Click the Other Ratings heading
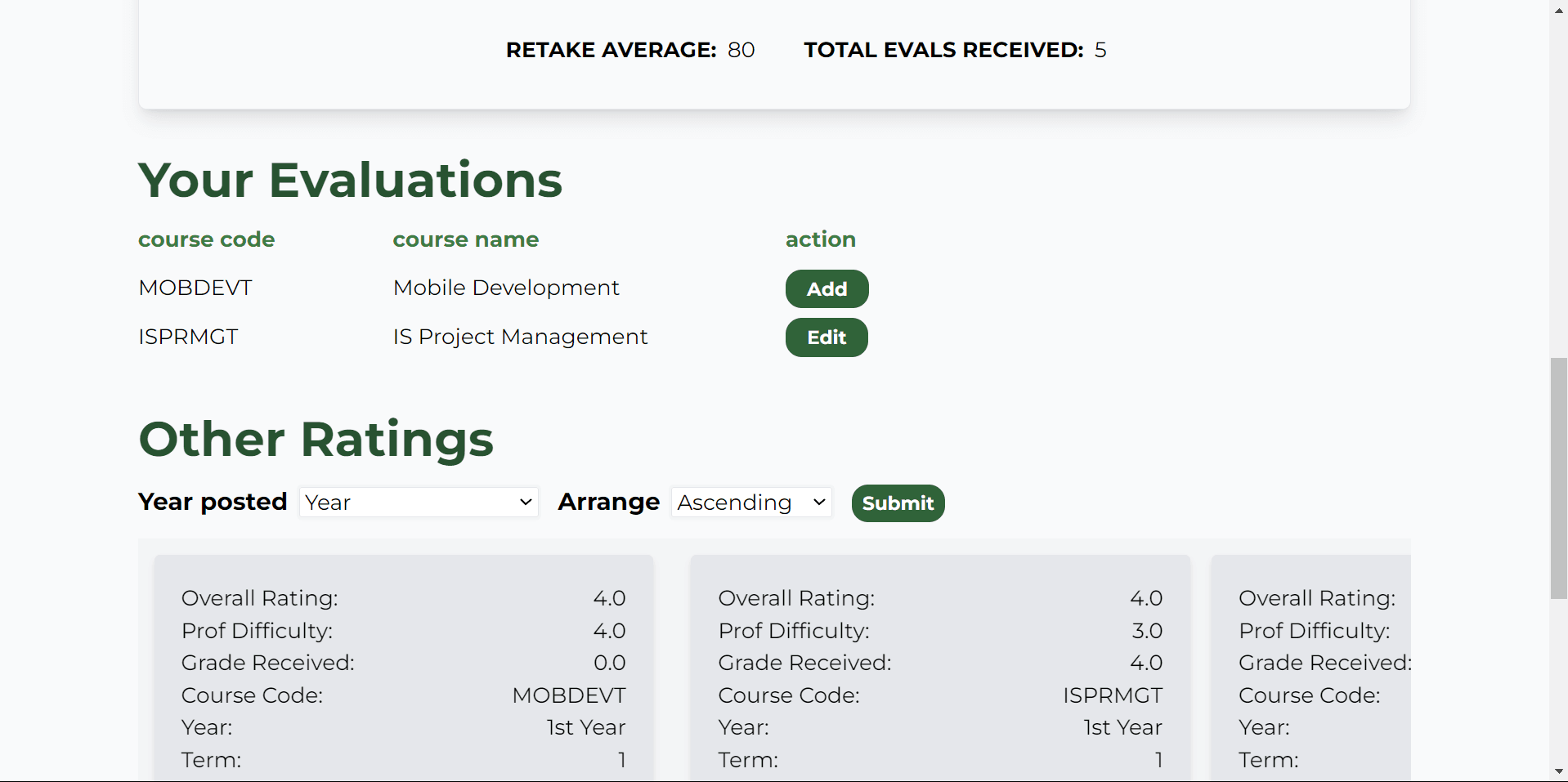 point(316,439)
